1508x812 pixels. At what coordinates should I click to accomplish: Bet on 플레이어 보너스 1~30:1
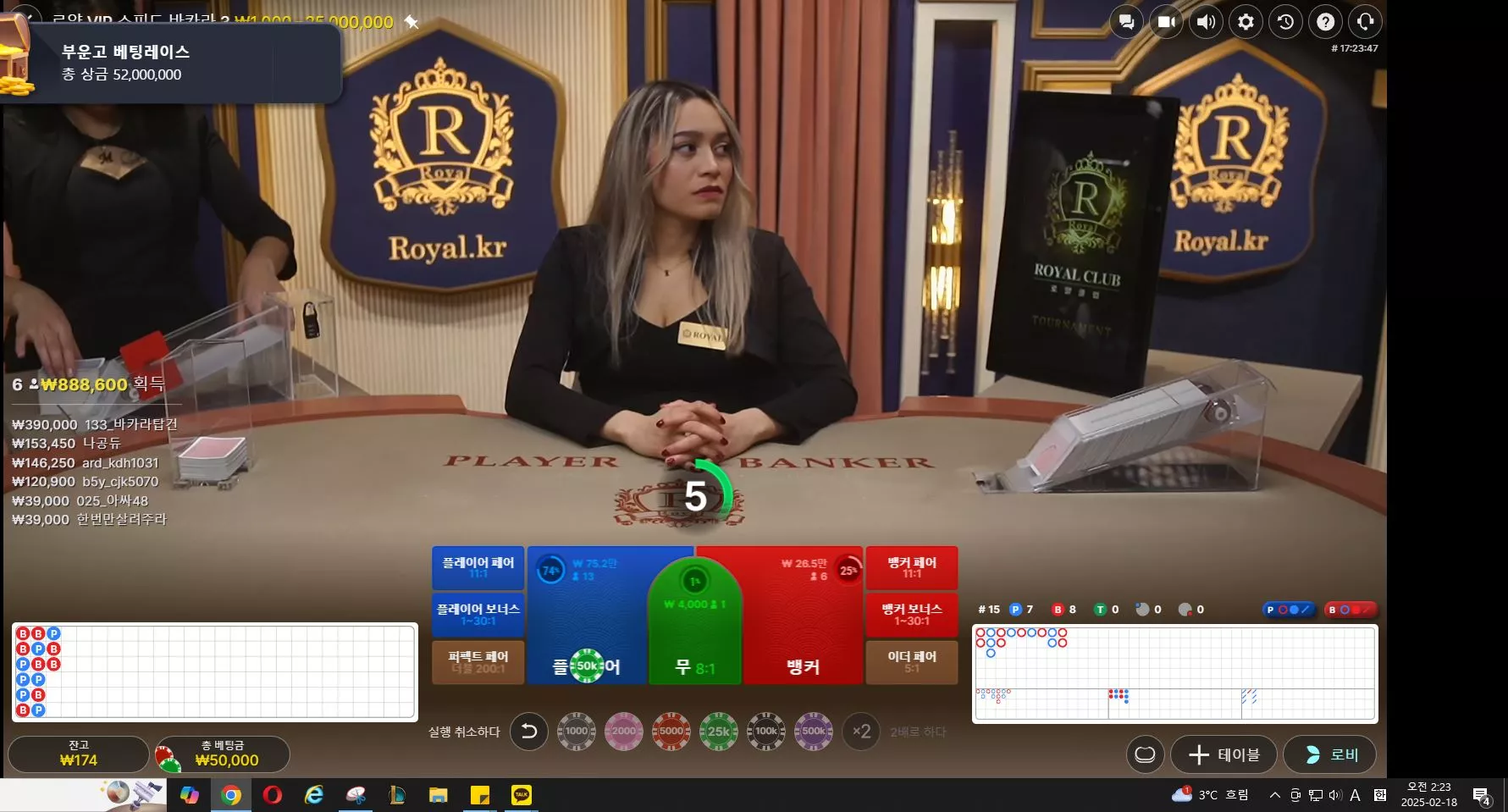point(478,615)
